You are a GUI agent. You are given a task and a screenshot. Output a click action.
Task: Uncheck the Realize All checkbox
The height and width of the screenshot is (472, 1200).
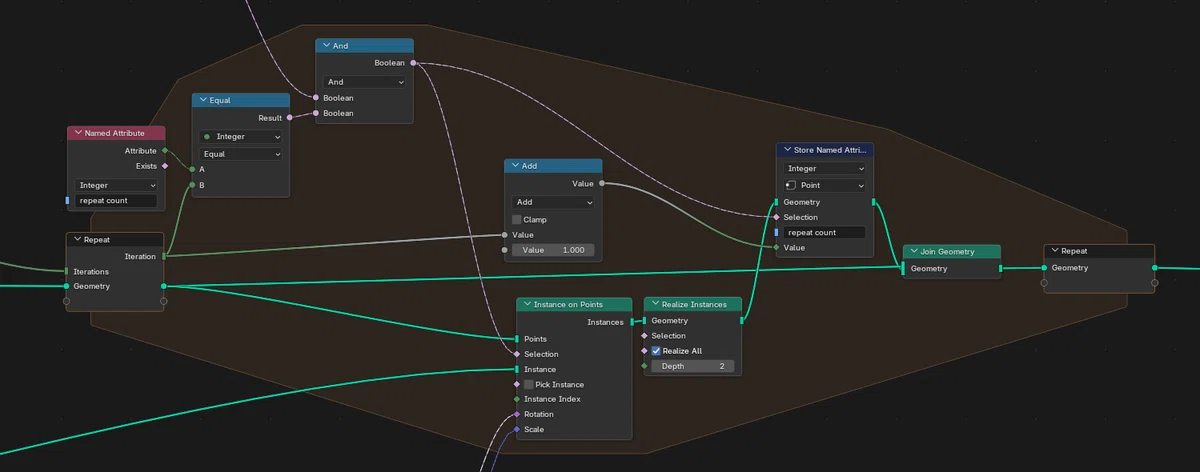point(656,351)
